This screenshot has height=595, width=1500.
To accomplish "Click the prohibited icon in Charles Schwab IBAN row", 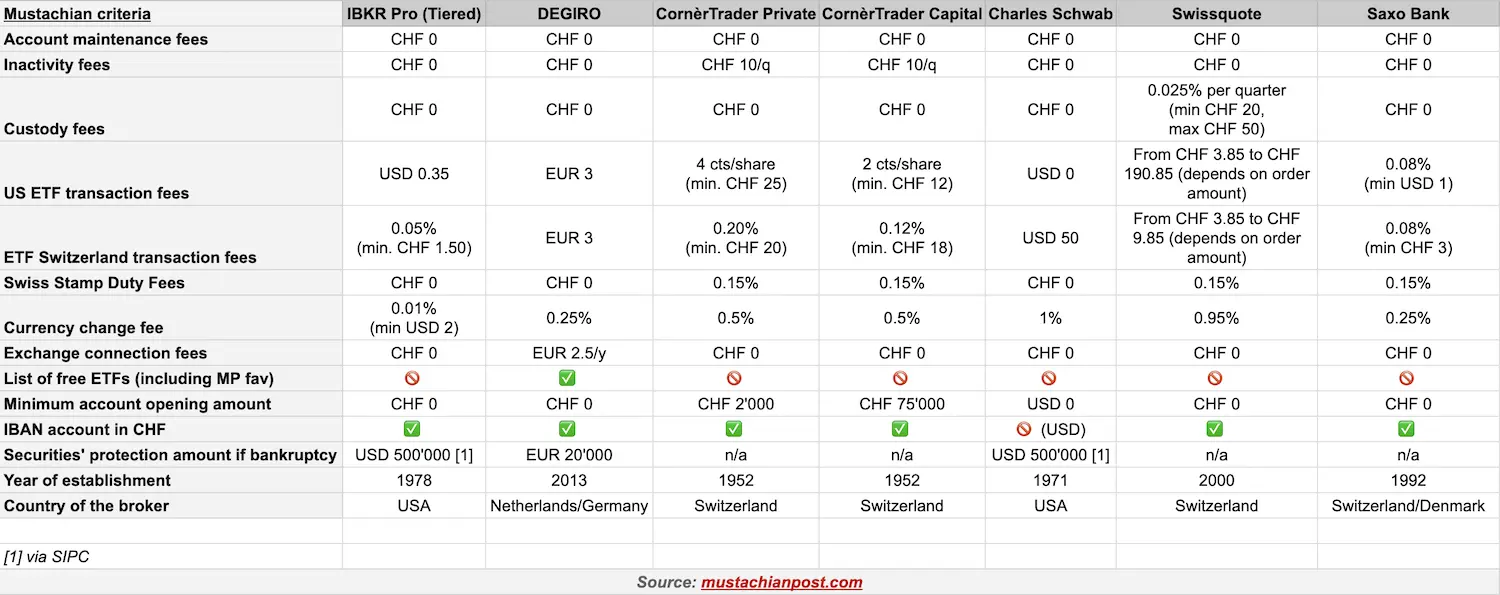I will [1024, 429].
